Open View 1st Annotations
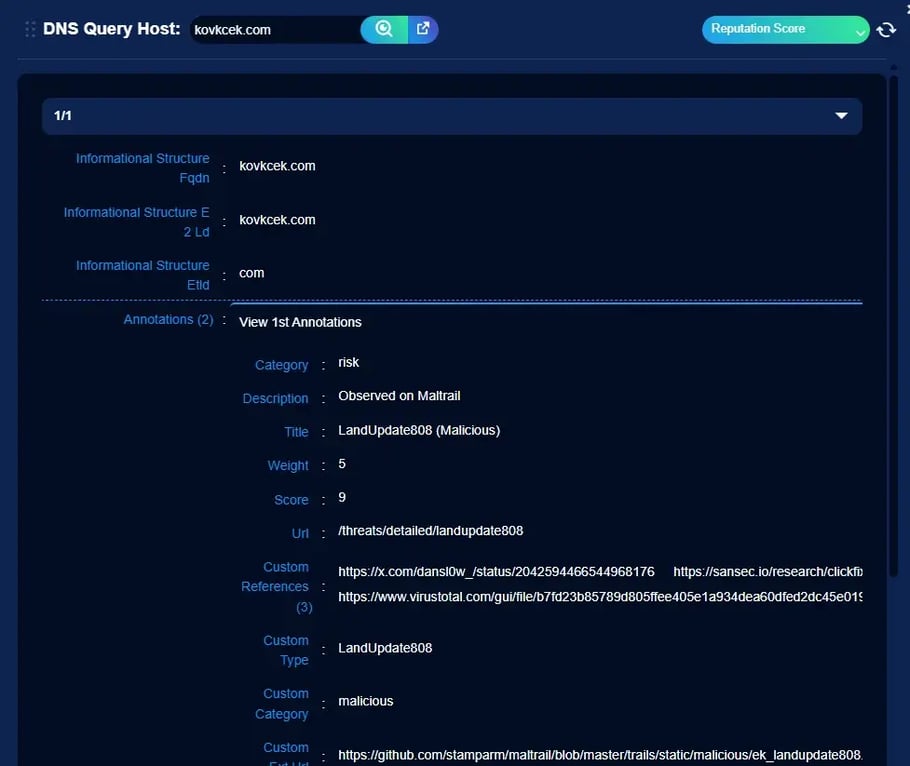Image resolution: width=910 pixels, height=766 pixels. (x=300, y=322)
